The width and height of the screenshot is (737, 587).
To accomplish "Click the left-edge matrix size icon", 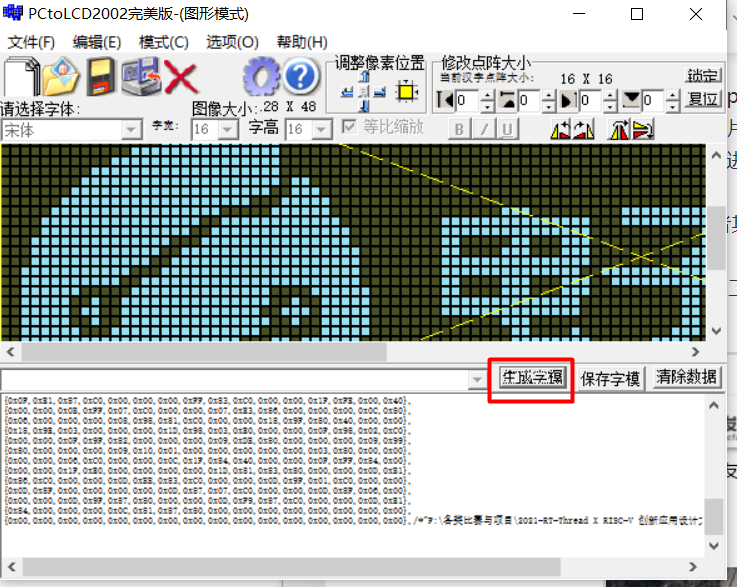I will (445, 100).
